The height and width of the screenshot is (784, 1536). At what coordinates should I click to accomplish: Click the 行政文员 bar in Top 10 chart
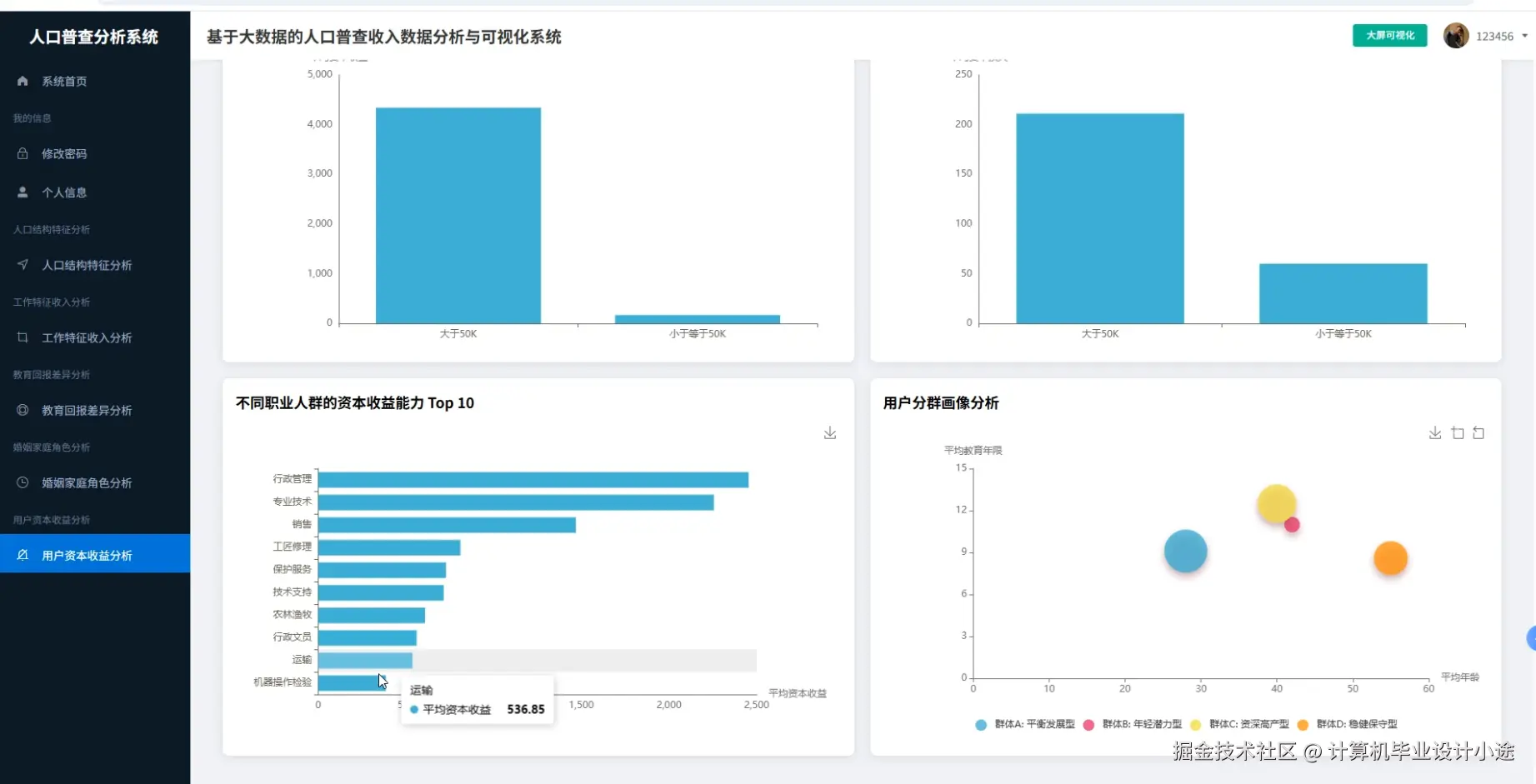368,638
